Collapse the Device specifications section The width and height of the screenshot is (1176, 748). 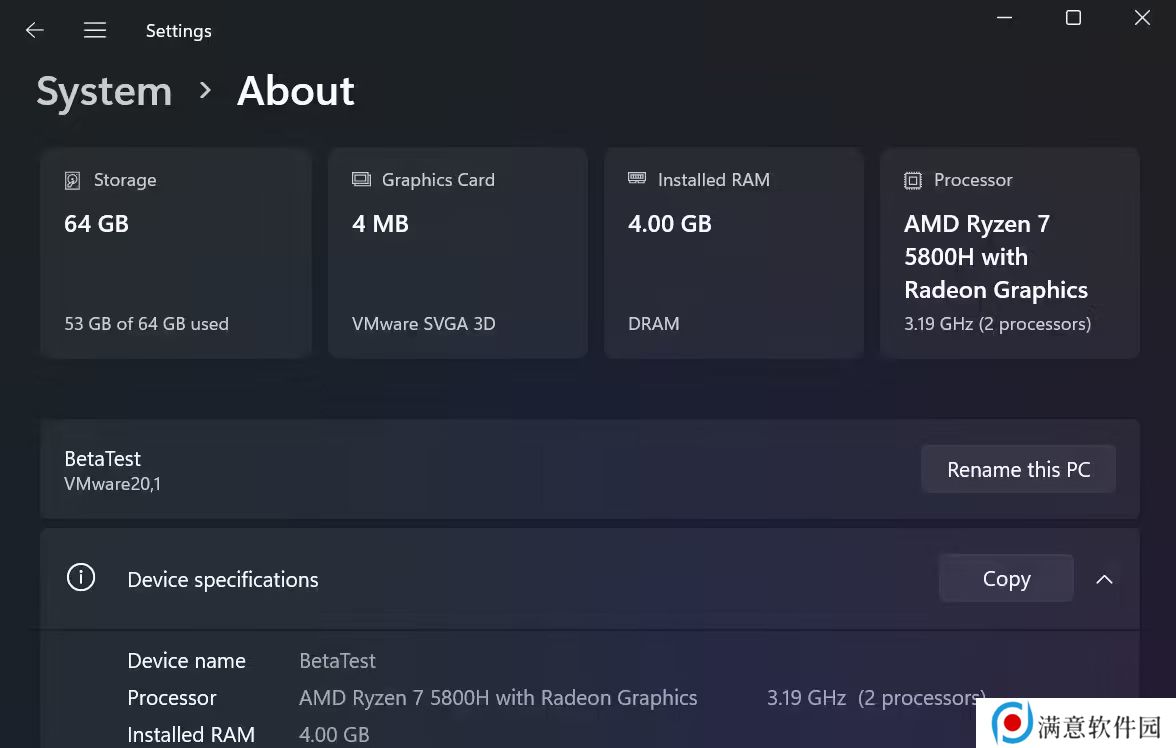(1104, 579)
